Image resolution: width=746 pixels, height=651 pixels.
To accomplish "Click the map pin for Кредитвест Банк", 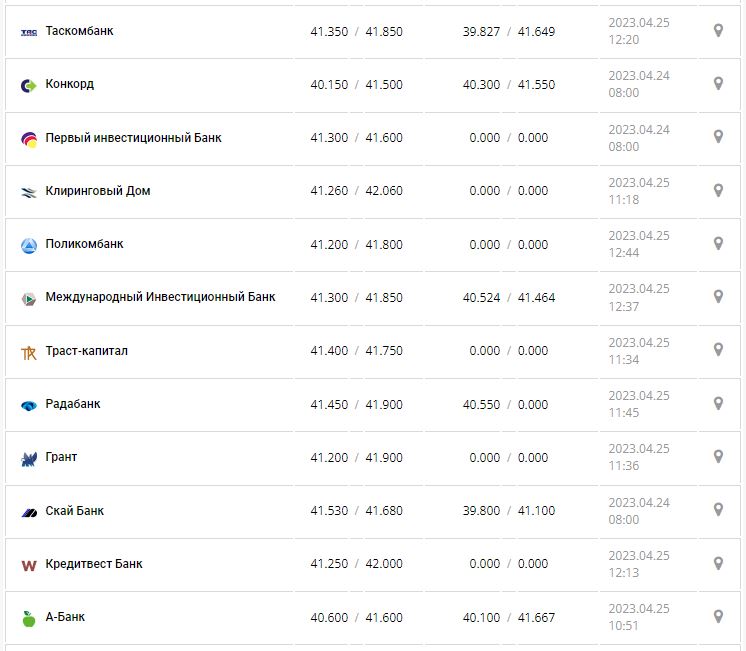I will tap(718, 563).
